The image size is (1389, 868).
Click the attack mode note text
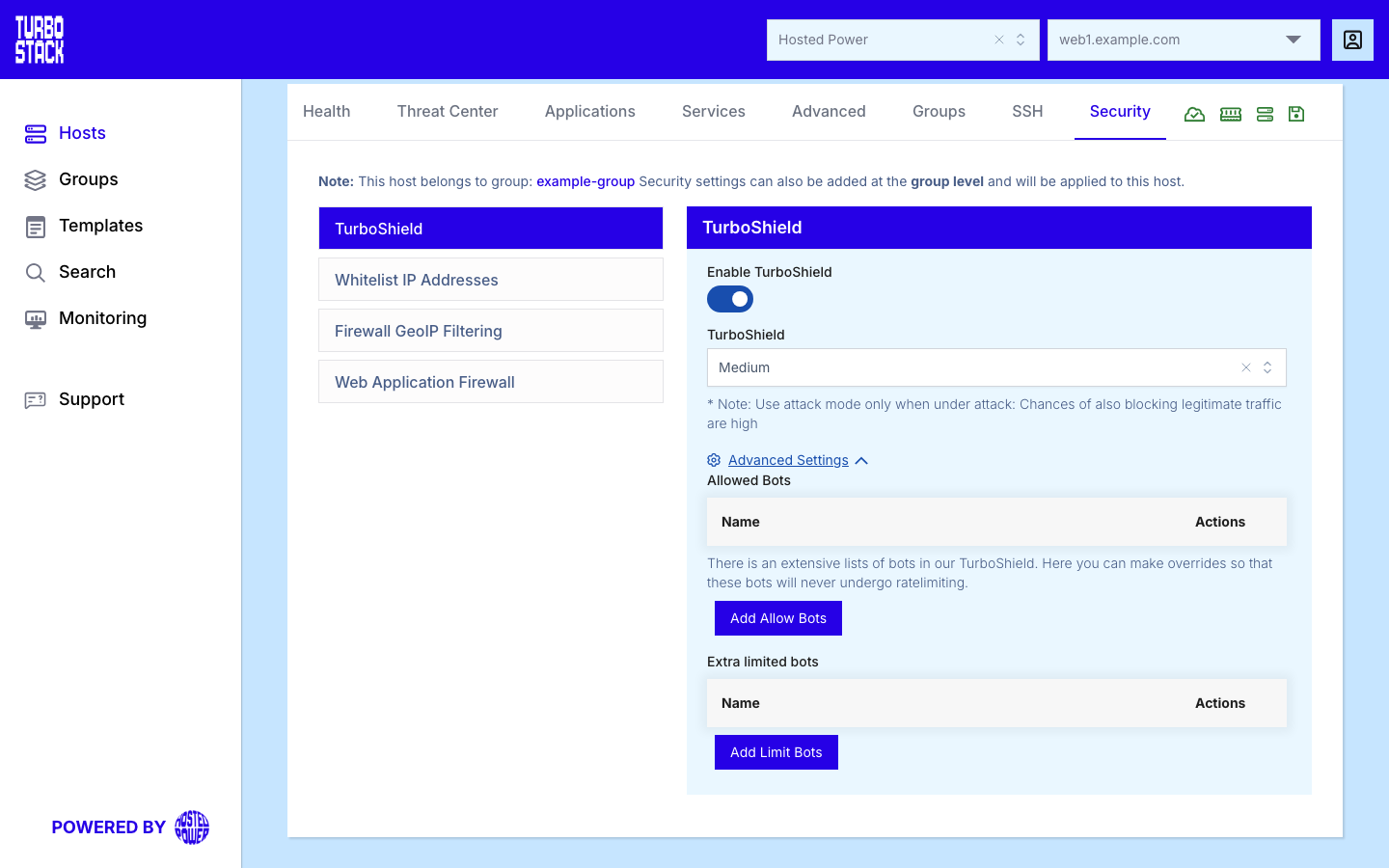(x=994, y=414)
